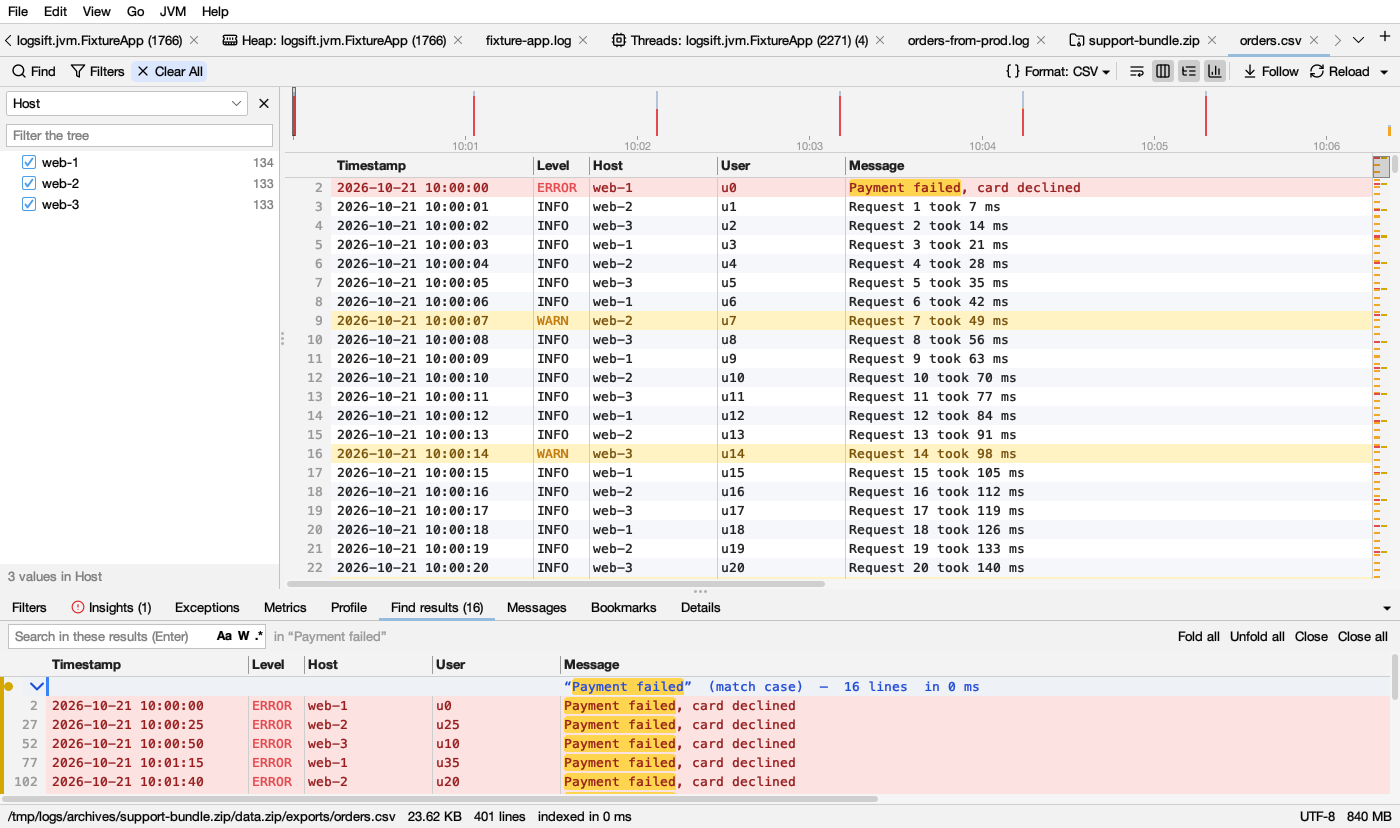Click Close all find results

click(1363, 636)
